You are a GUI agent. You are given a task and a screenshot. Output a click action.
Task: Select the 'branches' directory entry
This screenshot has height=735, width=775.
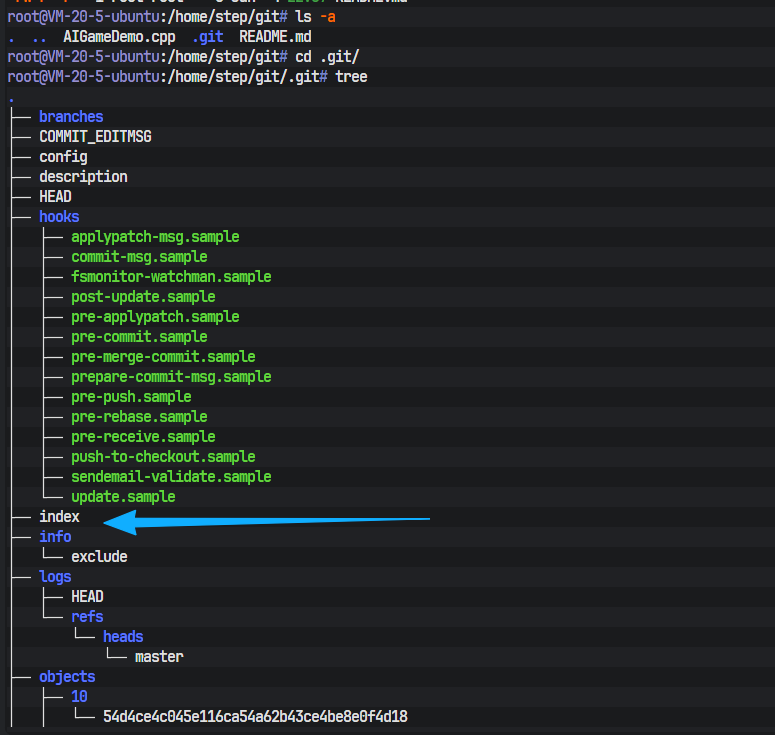tap(71, 117)
